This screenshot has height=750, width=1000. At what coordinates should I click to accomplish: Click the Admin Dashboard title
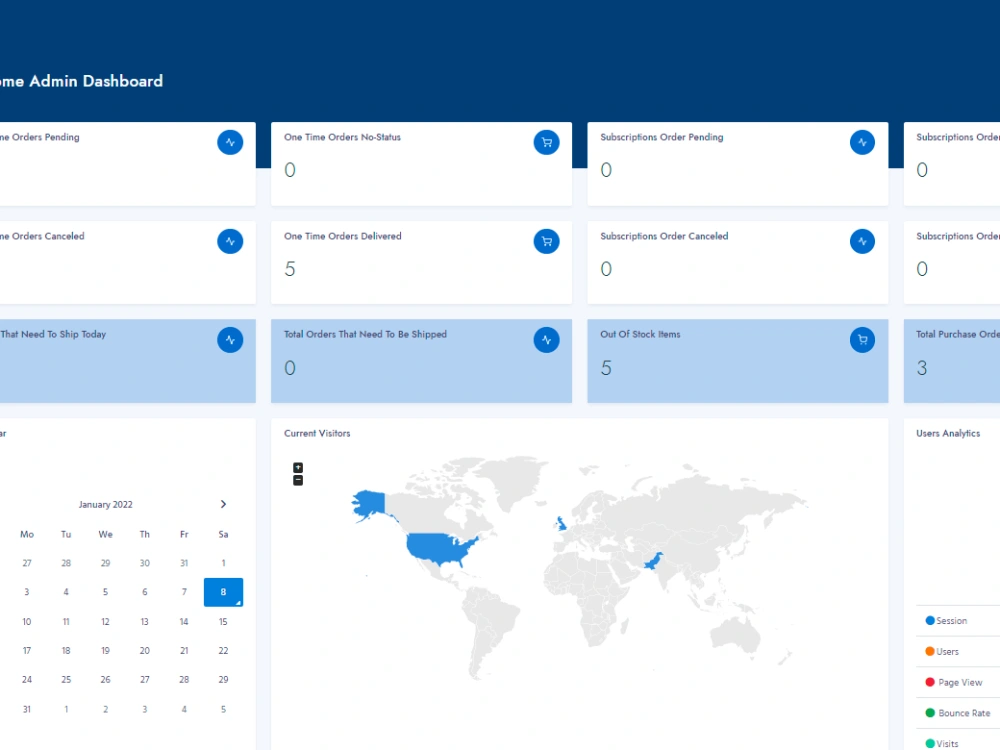point(82,81)
